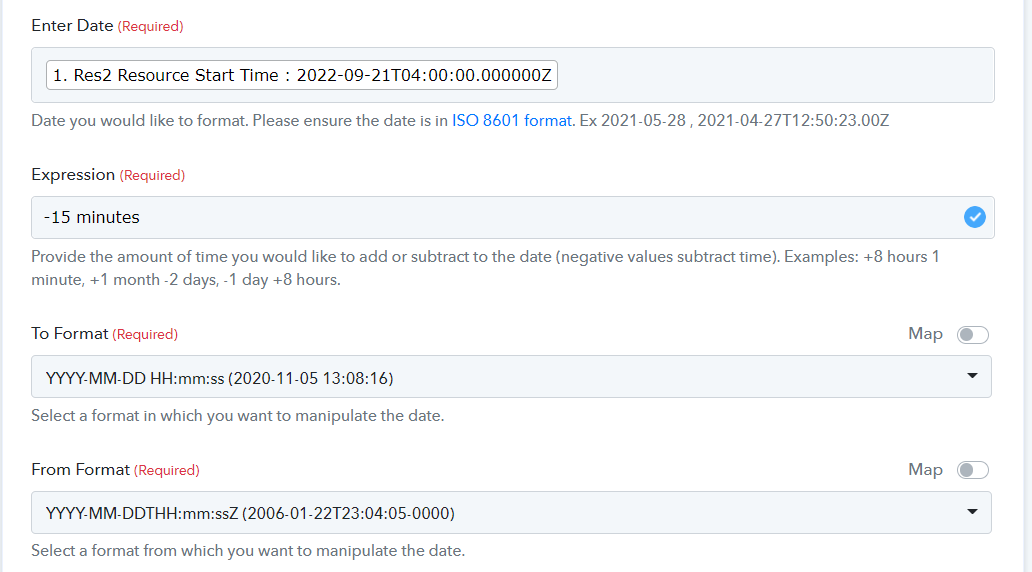The width and height of the screenshot is (1032, 572).
Task: Click the help text below From Format
Action: 248,551
